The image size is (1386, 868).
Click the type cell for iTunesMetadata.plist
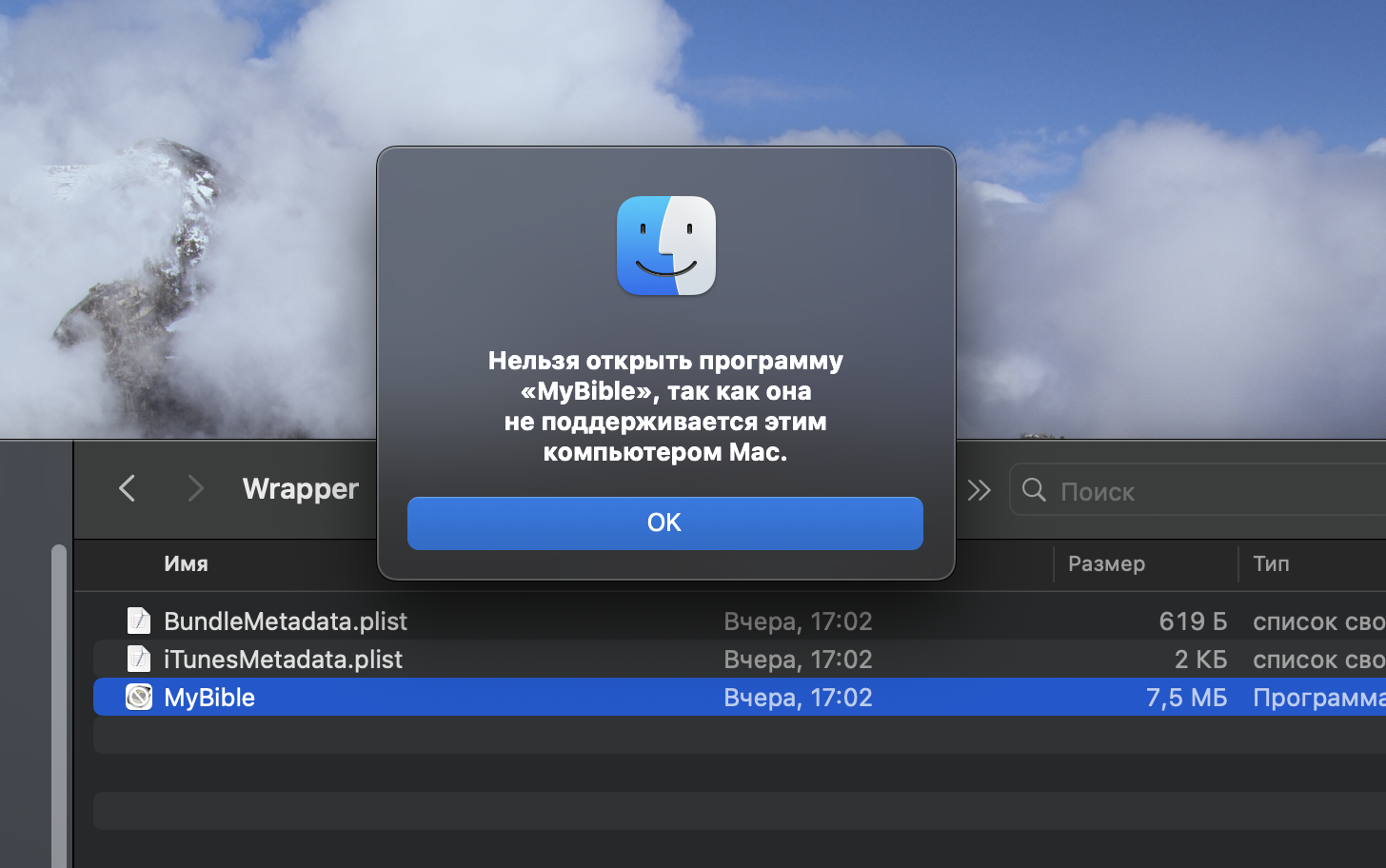(x=1319, y=660)
